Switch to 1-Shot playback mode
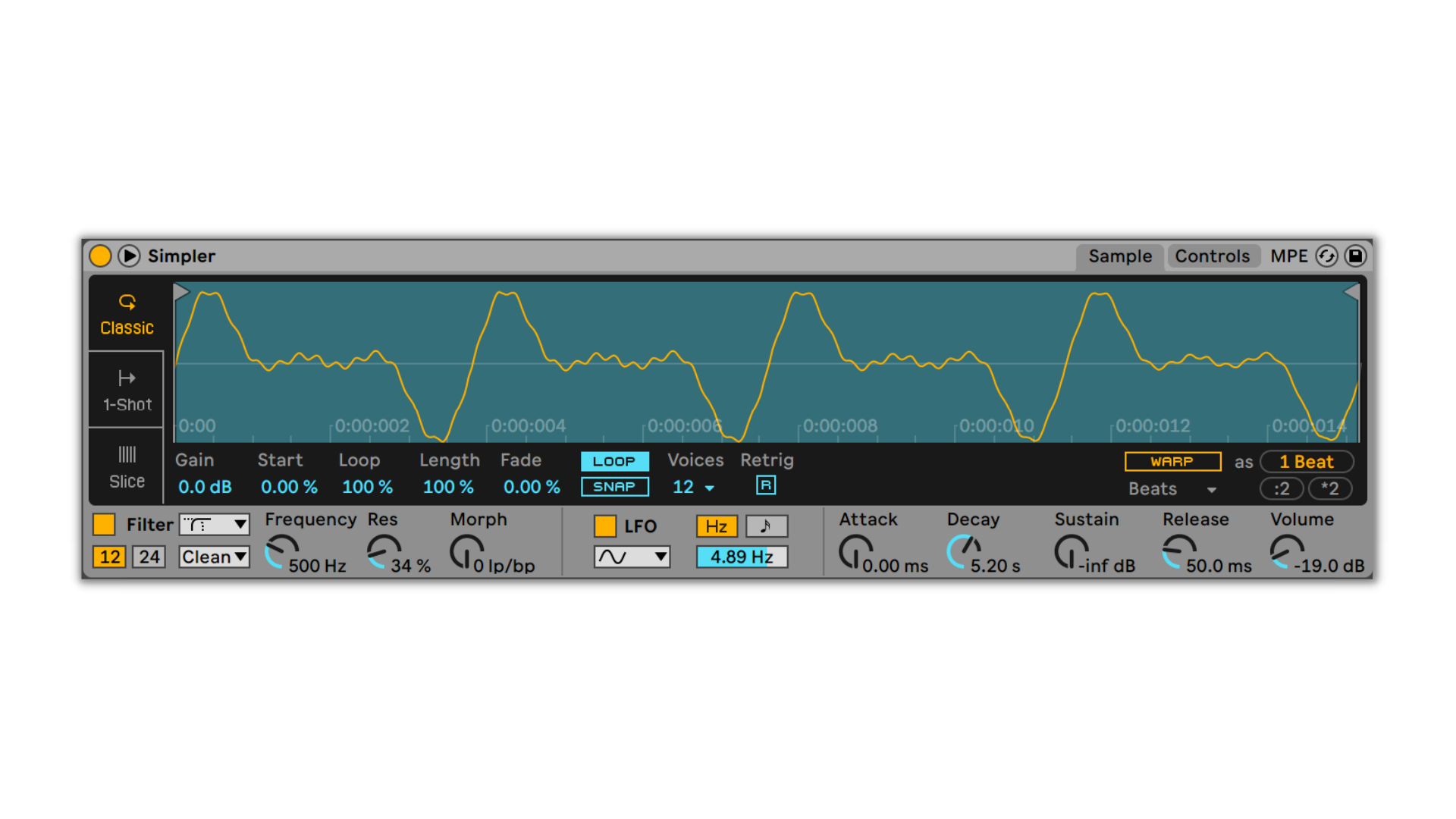 coord(127,391)
